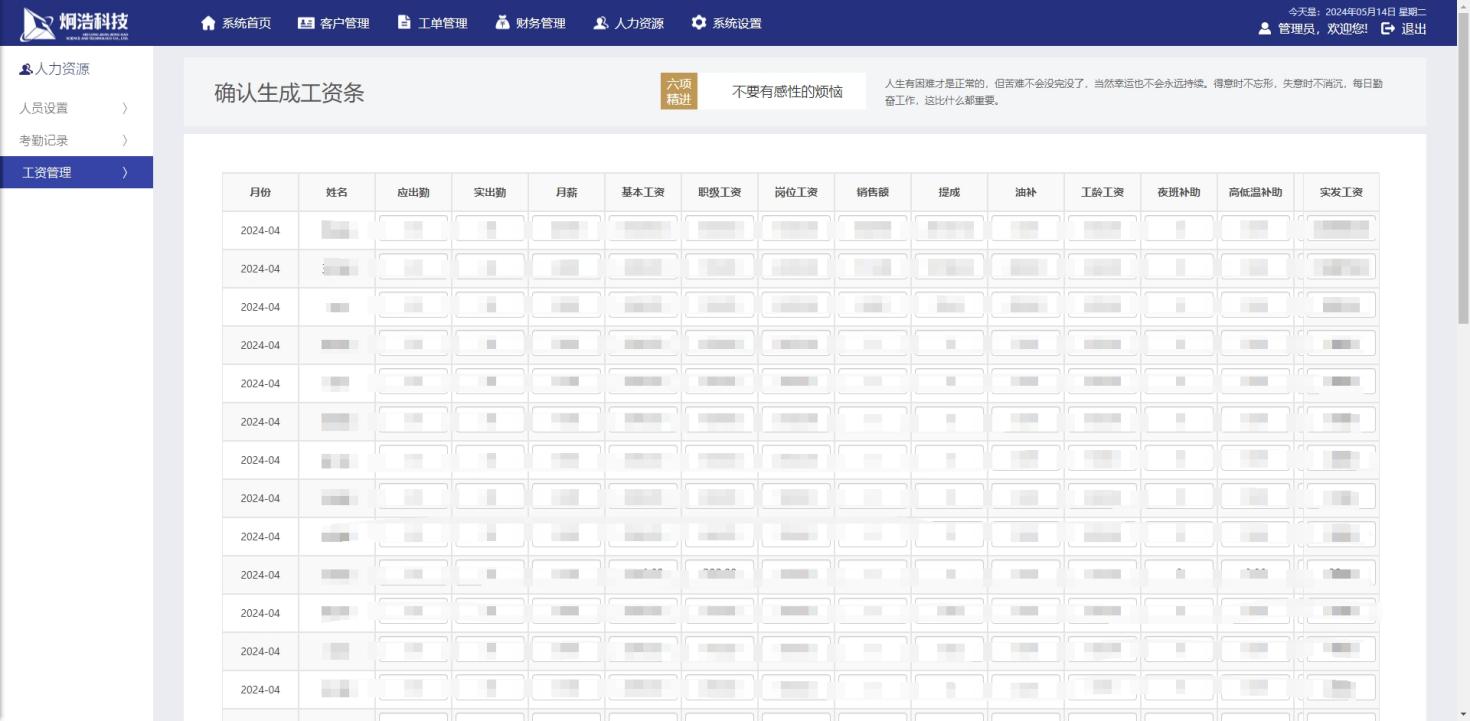Expand the 人员设置 sidebar chevron
The width and height of the screenshot is (1470, 721).
click(125, 108)
